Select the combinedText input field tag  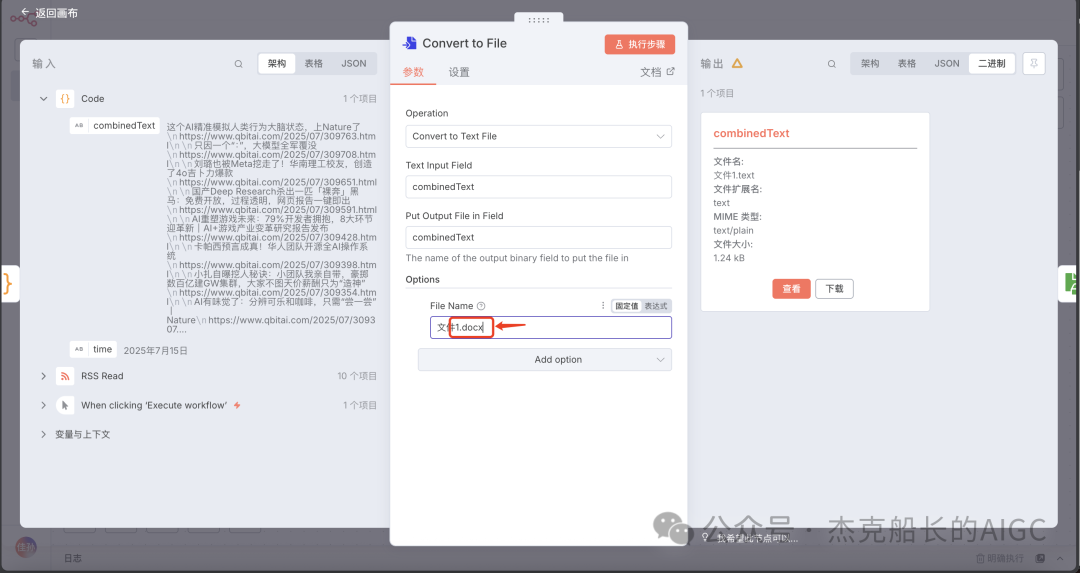(115, 125)
